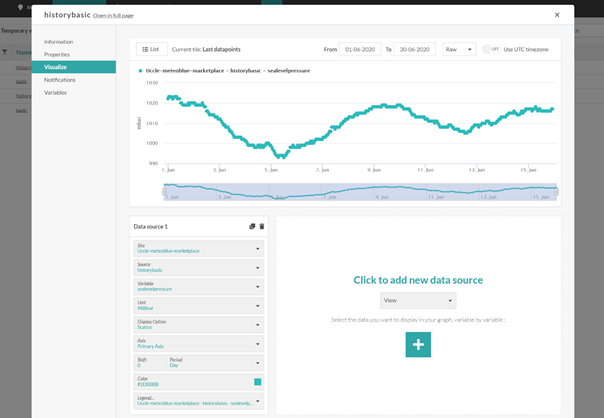Toggle Use UTC timezone switch
This screenshot has width=604, height=418.
click(x=491, y=49)
